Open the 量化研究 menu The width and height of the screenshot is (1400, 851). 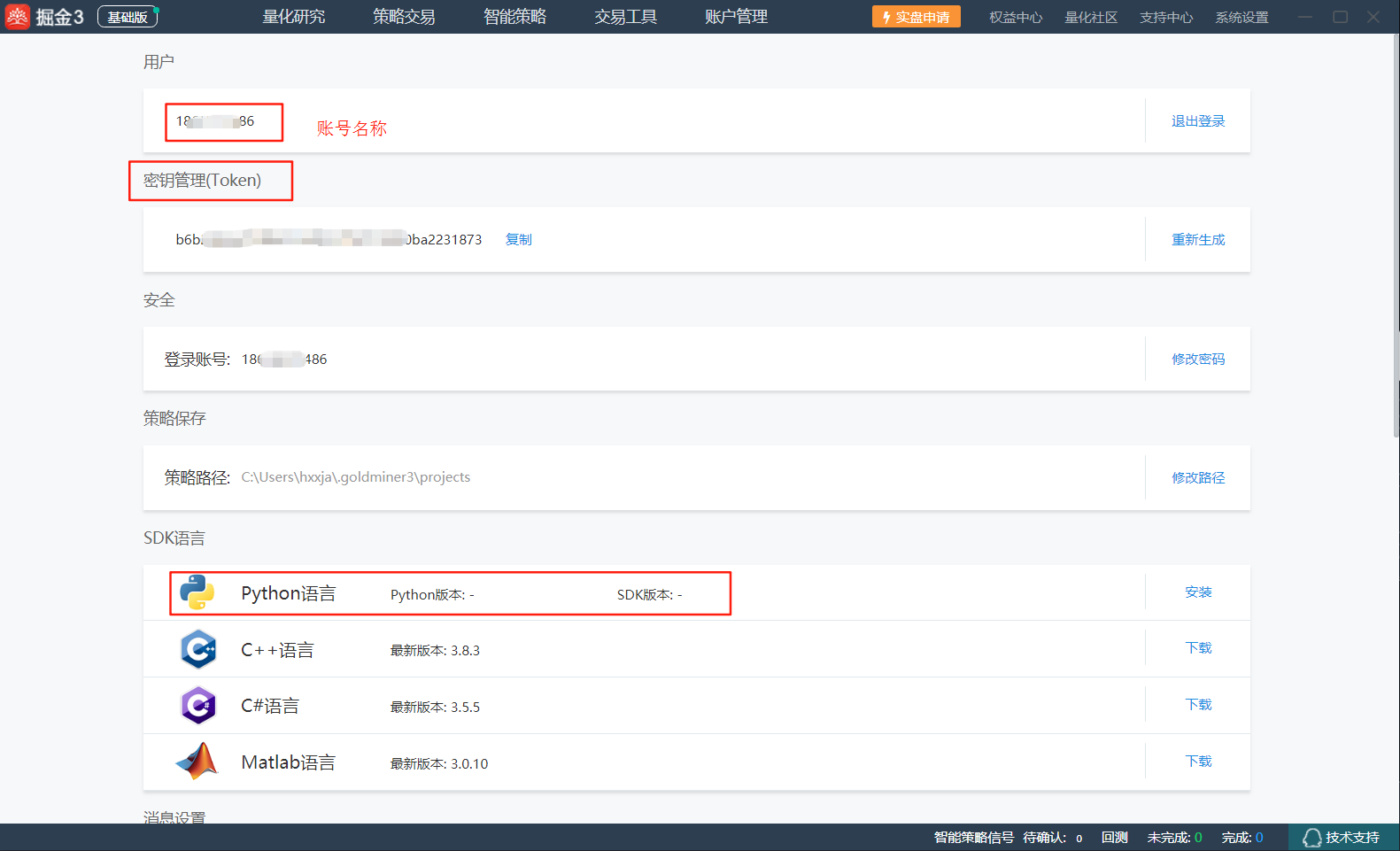coord(294,17)
